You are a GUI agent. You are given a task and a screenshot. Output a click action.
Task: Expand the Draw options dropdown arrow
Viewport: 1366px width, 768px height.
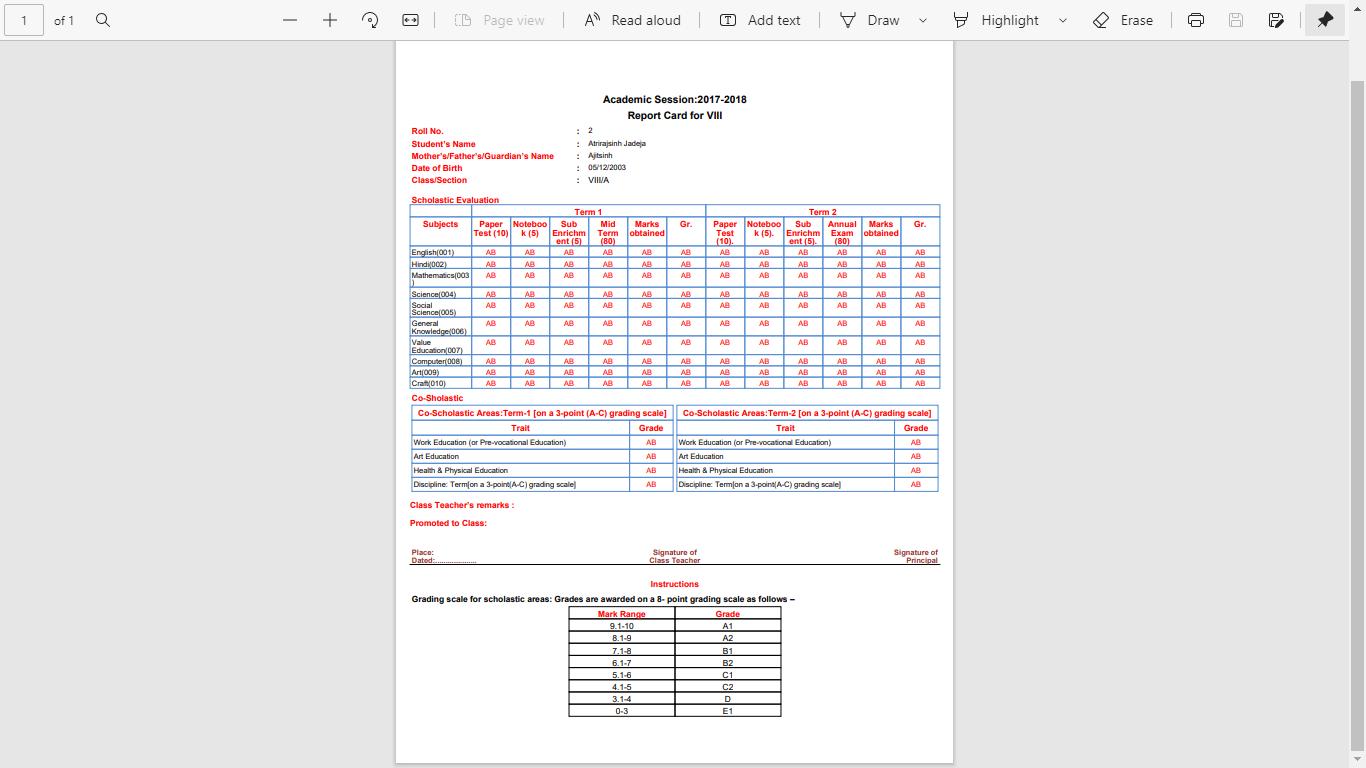922,20
